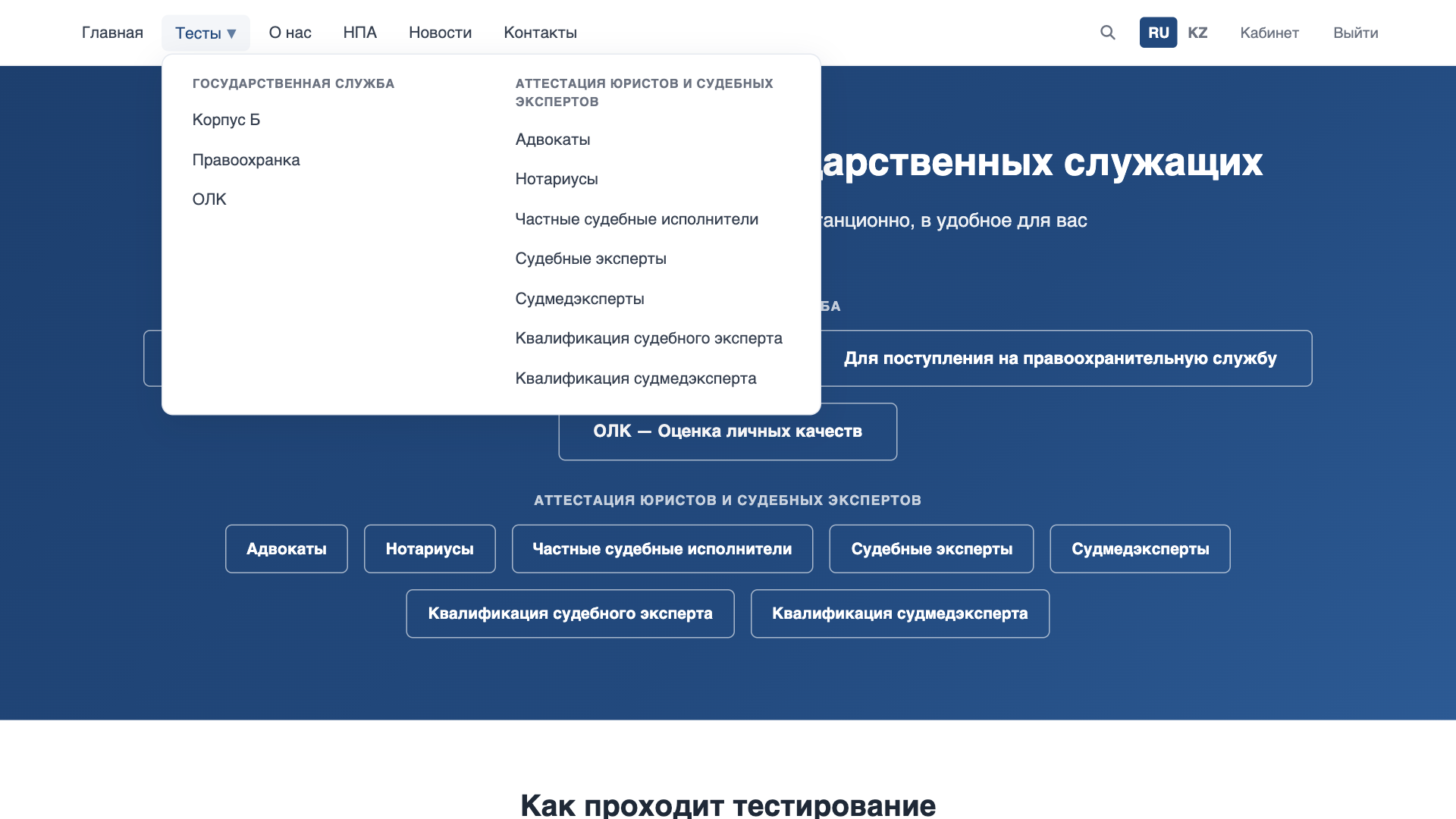Open Новости navigation item
This screenshot has height=819, width=1456.
point(441,33)
